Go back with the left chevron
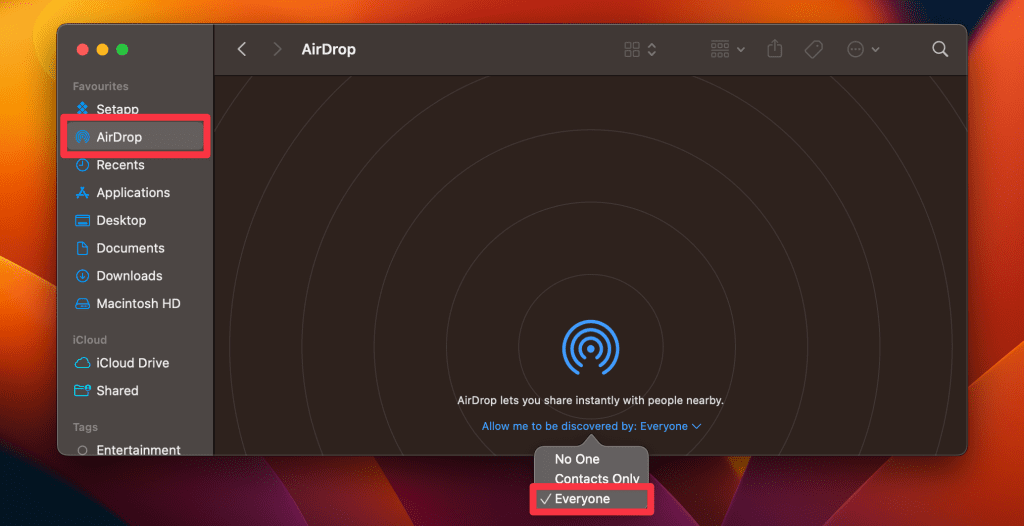This screenshot has width=1024, height=526. coord(242,49)
